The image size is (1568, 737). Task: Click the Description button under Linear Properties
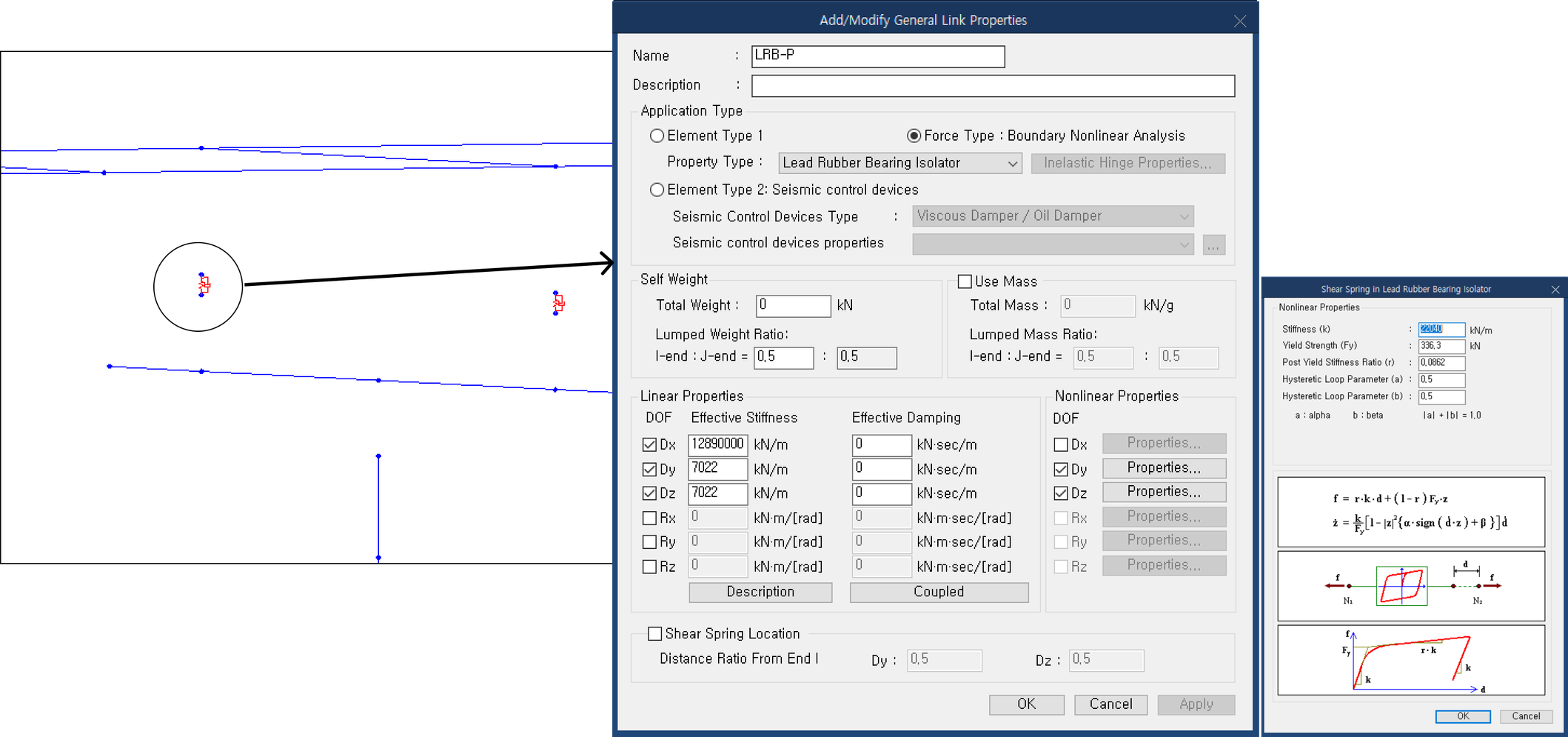tap(760, 592)
